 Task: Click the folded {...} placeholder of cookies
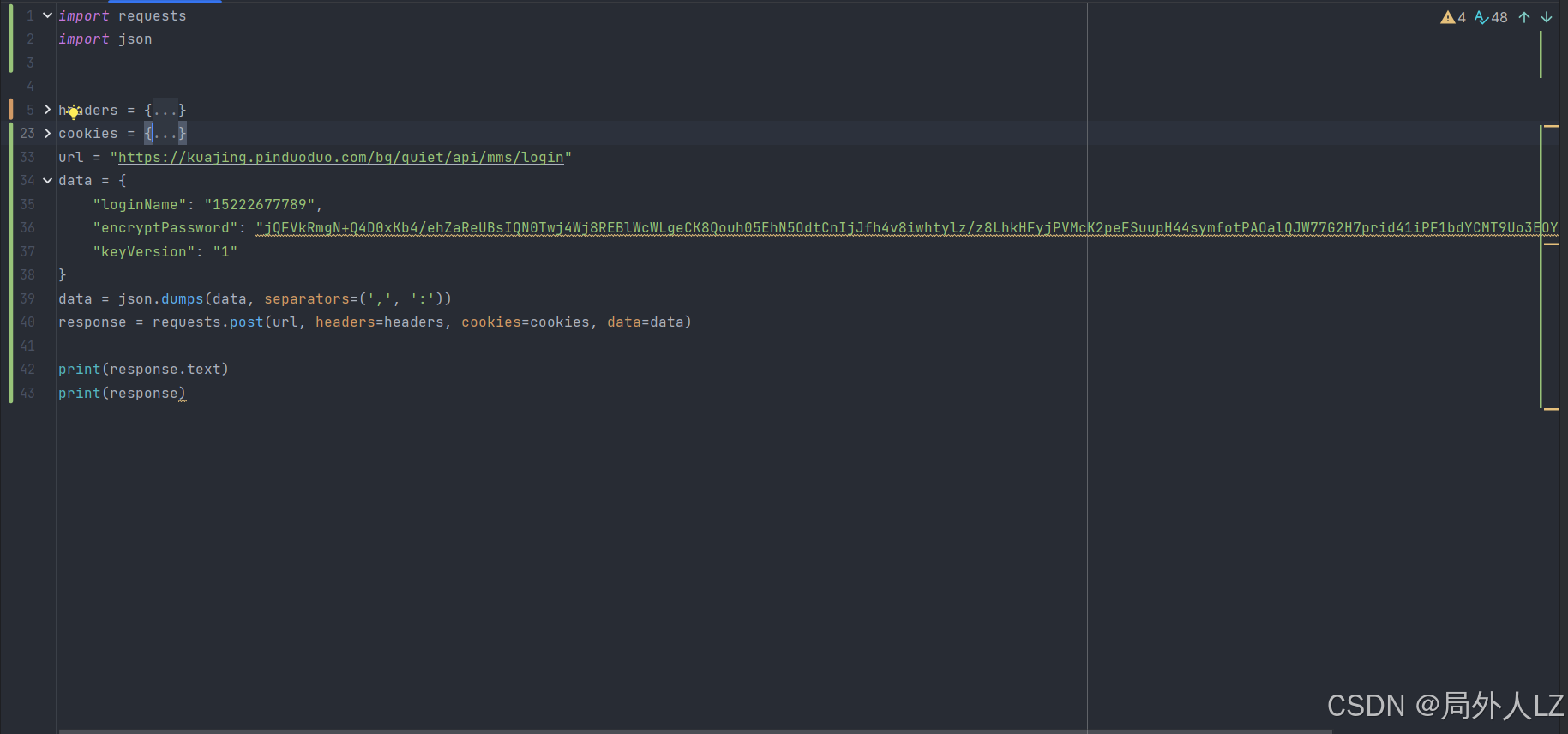(165, 133)
